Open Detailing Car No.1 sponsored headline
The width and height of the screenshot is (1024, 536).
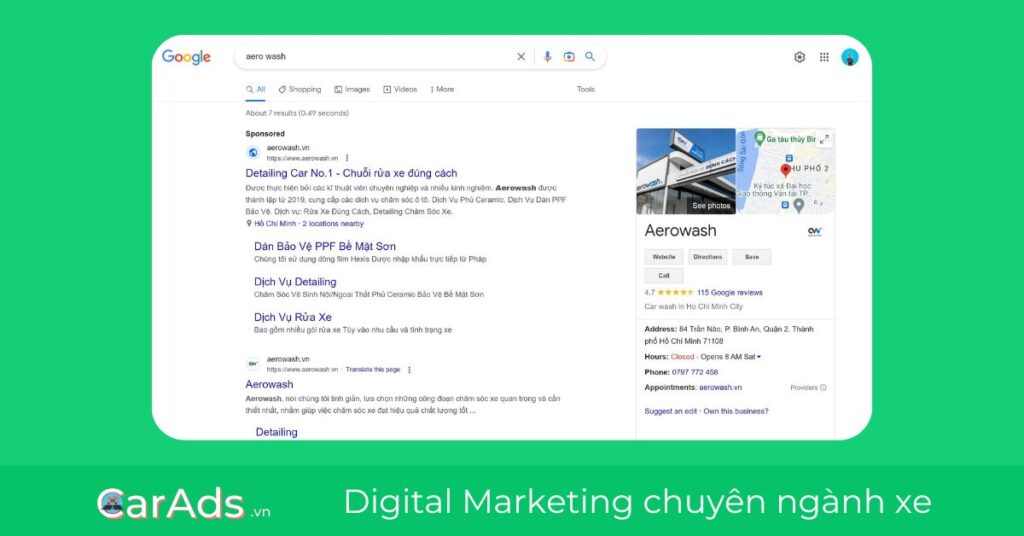tap(351, 173)
